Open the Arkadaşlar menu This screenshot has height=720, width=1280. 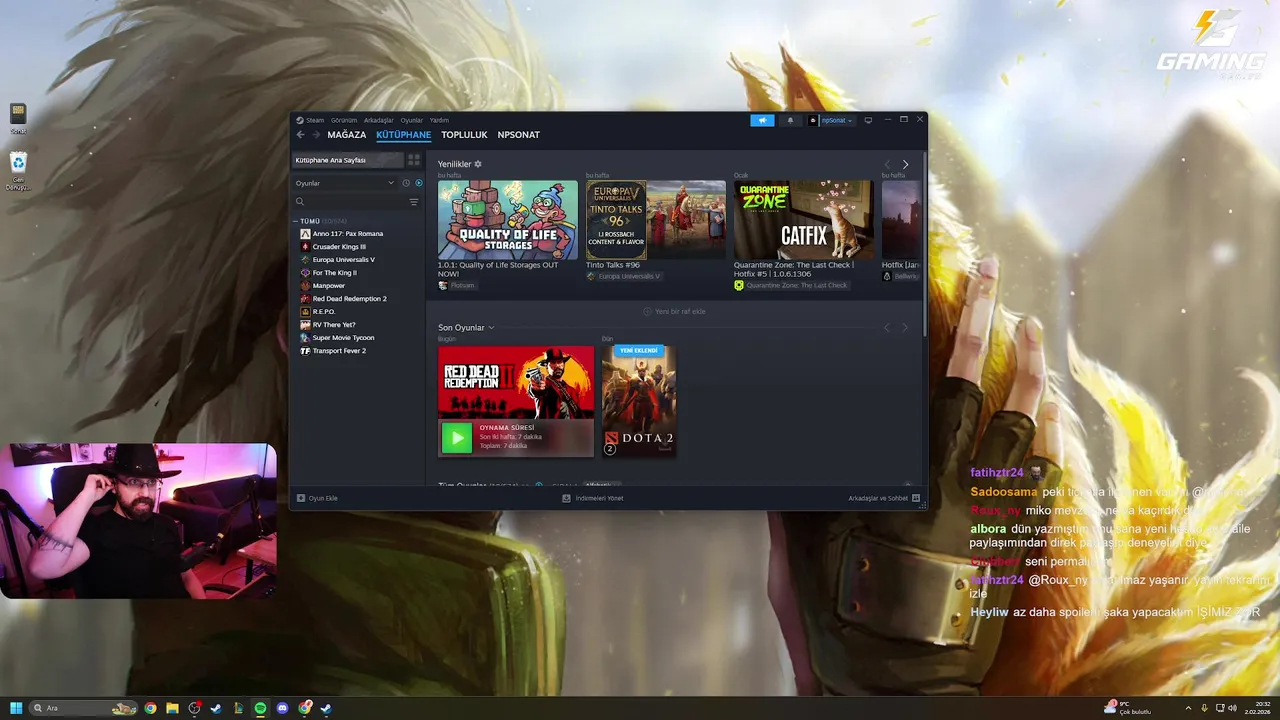tap(379, 120)
